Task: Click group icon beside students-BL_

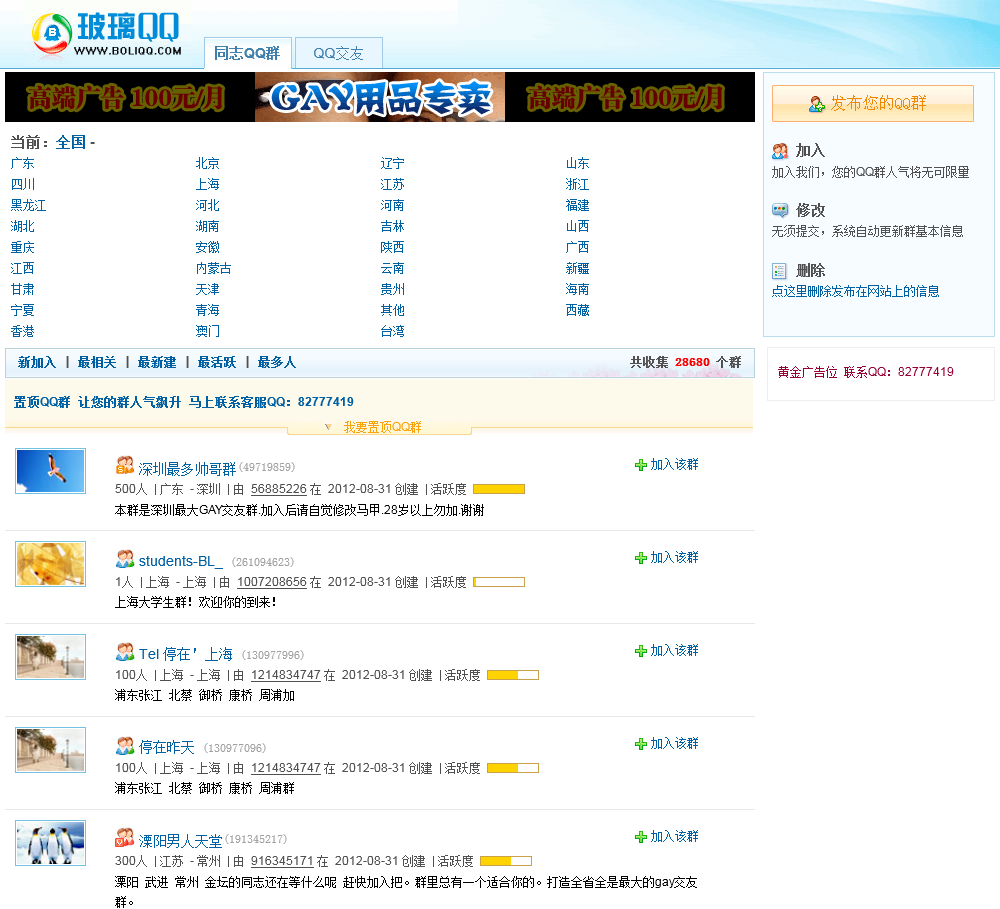Action: pyautogui.click(x=124, y=559)
